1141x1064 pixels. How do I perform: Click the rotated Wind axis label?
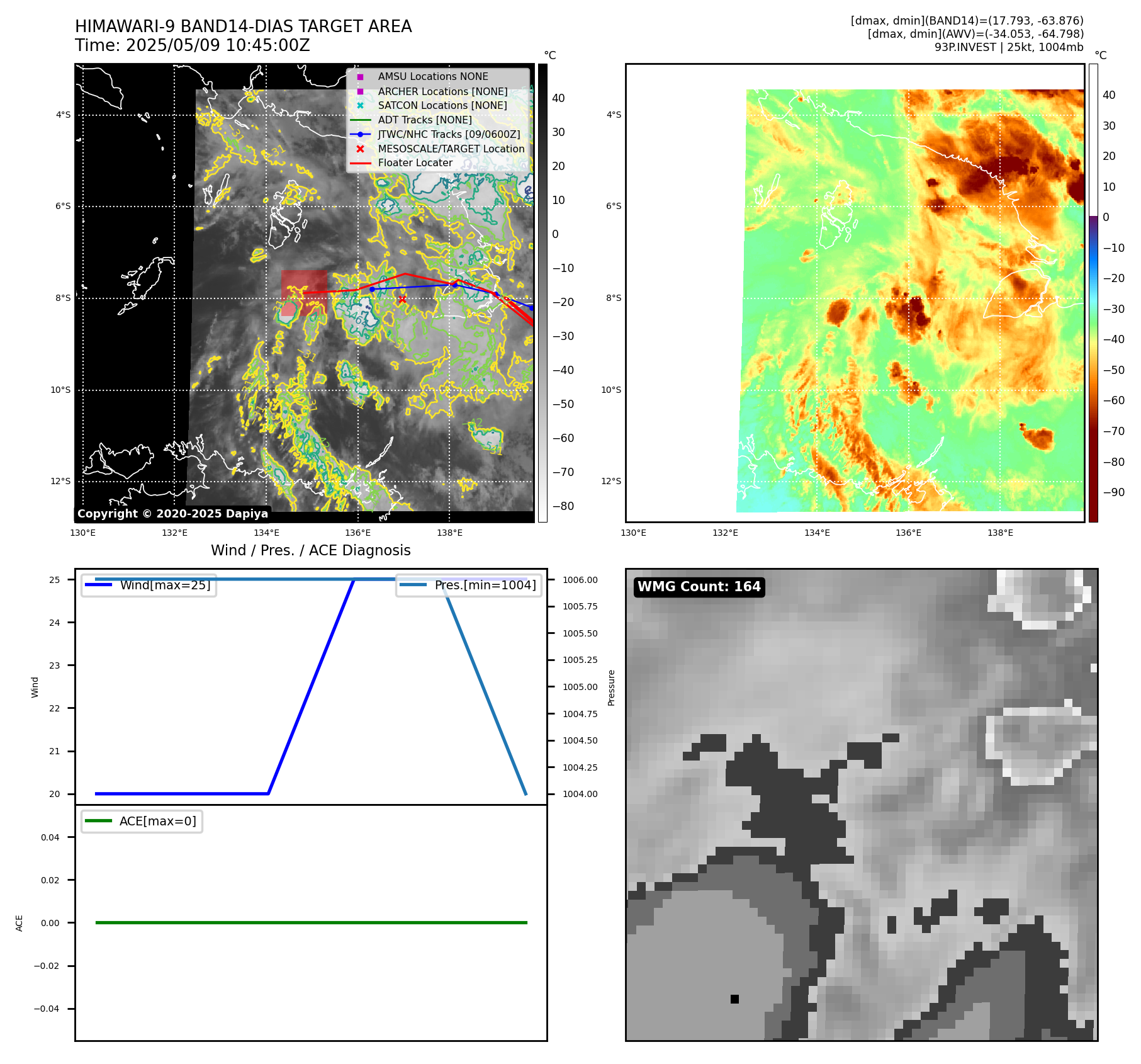tap(35, 687)
